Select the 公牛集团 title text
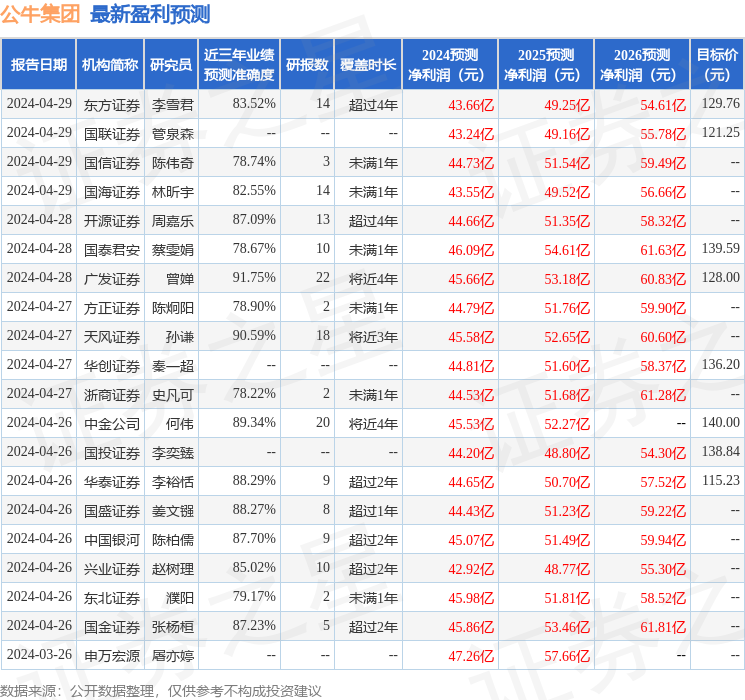Screen dimensions: 745x700 click(40, 14)
